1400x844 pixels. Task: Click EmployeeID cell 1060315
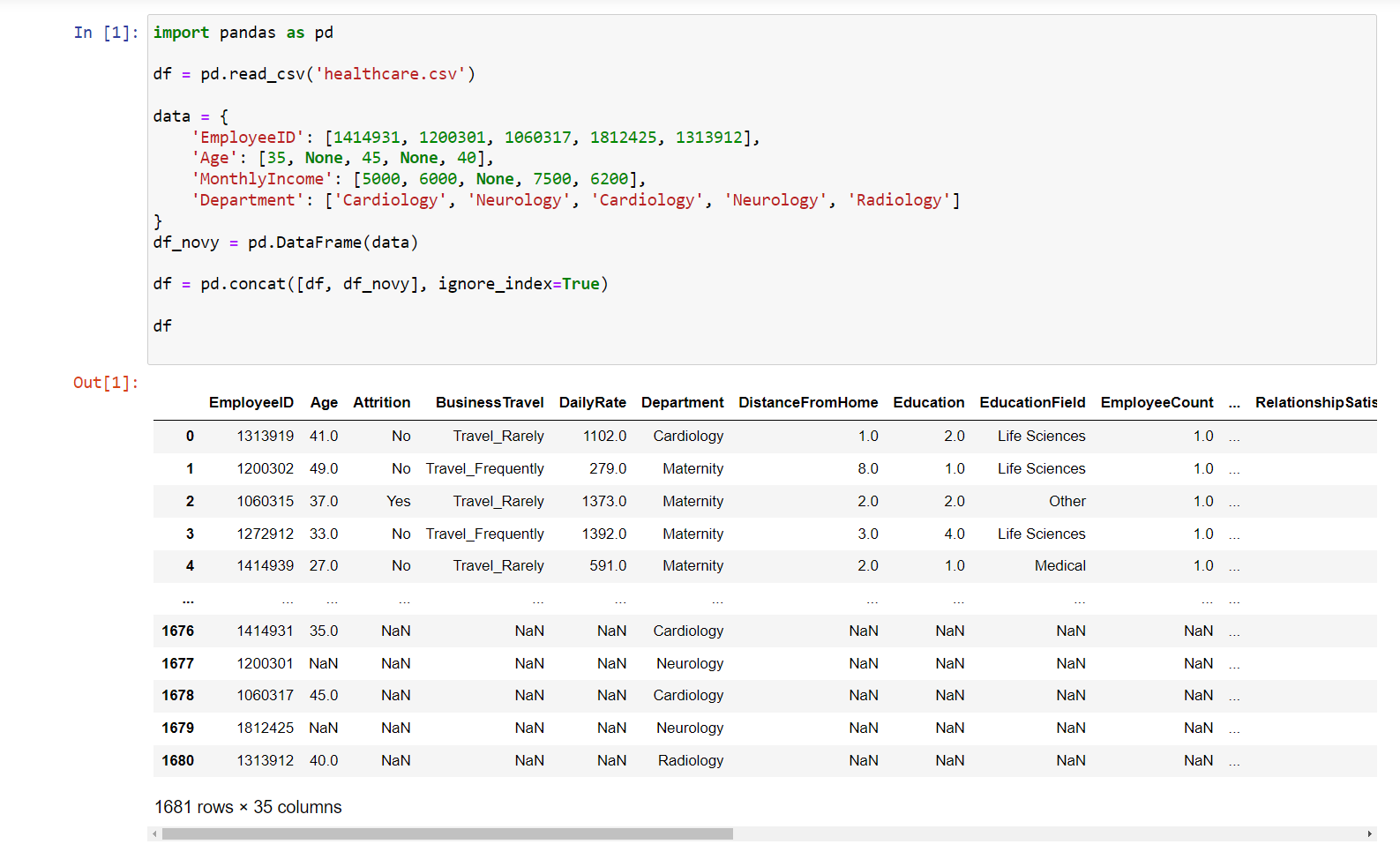(x=266, y=501)
